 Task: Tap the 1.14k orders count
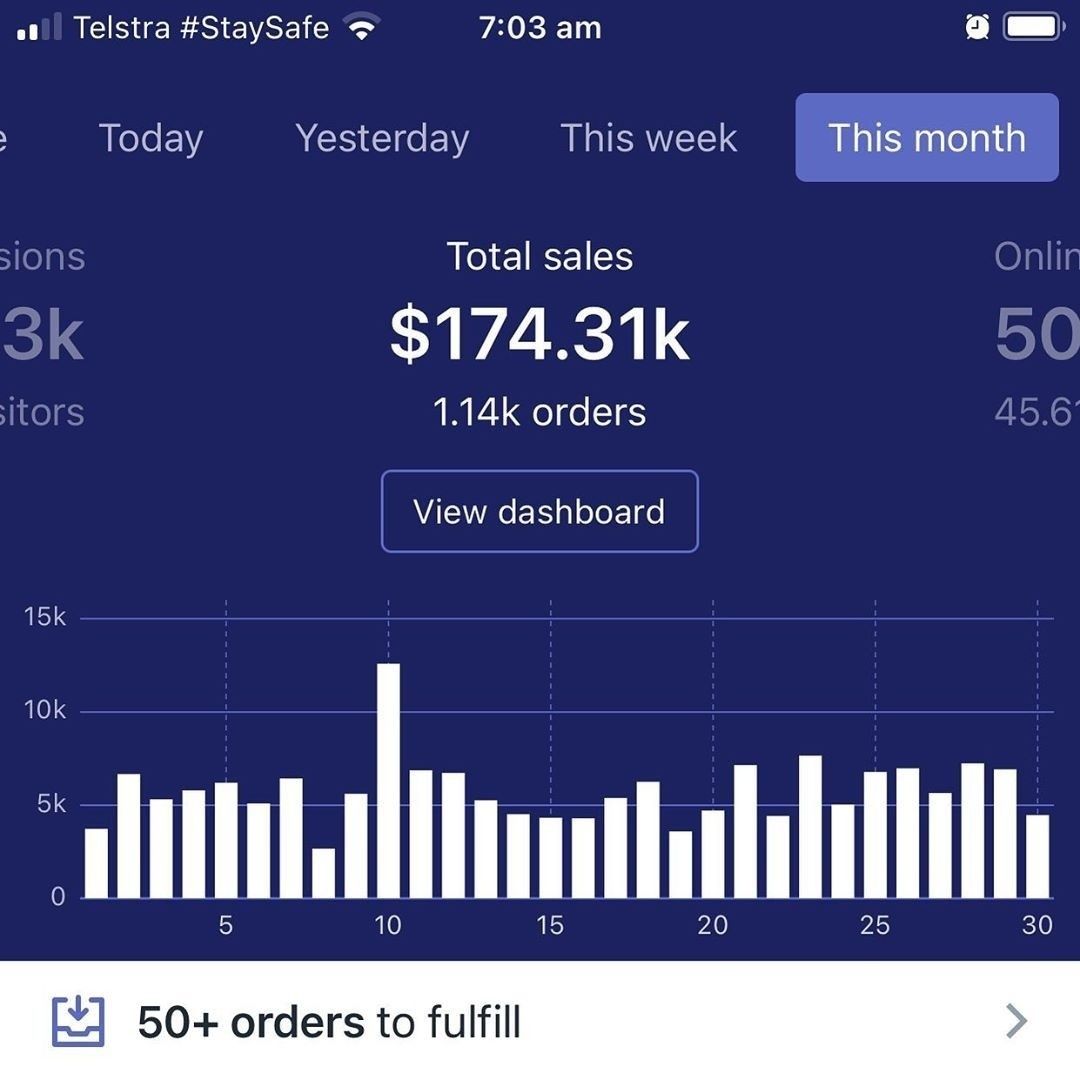coord(540,412)
